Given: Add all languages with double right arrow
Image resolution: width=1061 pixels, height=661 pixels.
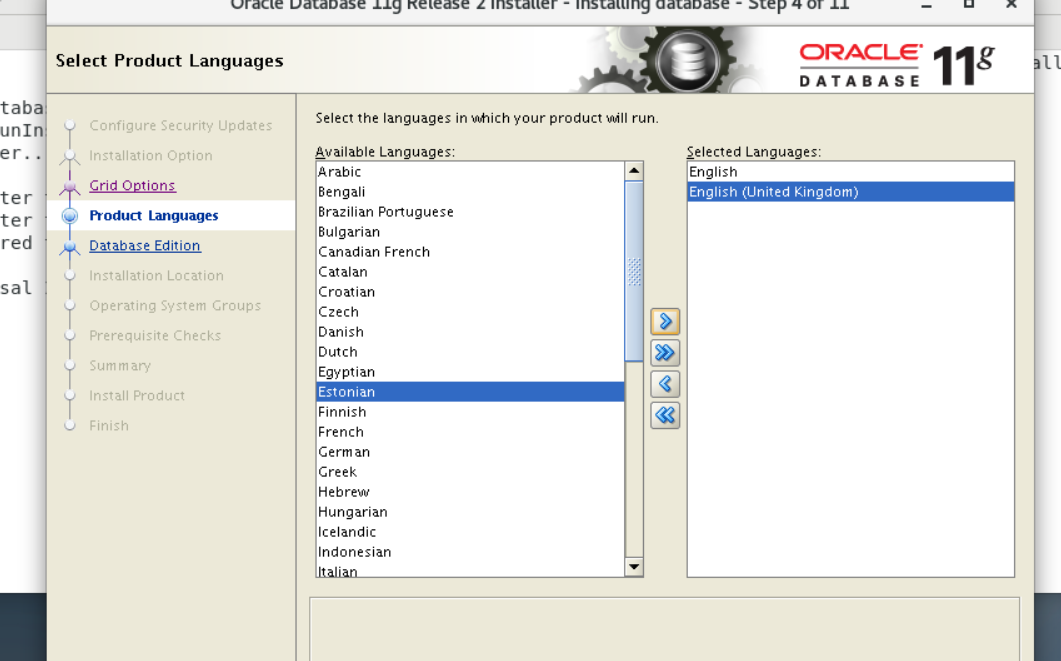Looking at the screenshot, I should [x=665, y=352].
